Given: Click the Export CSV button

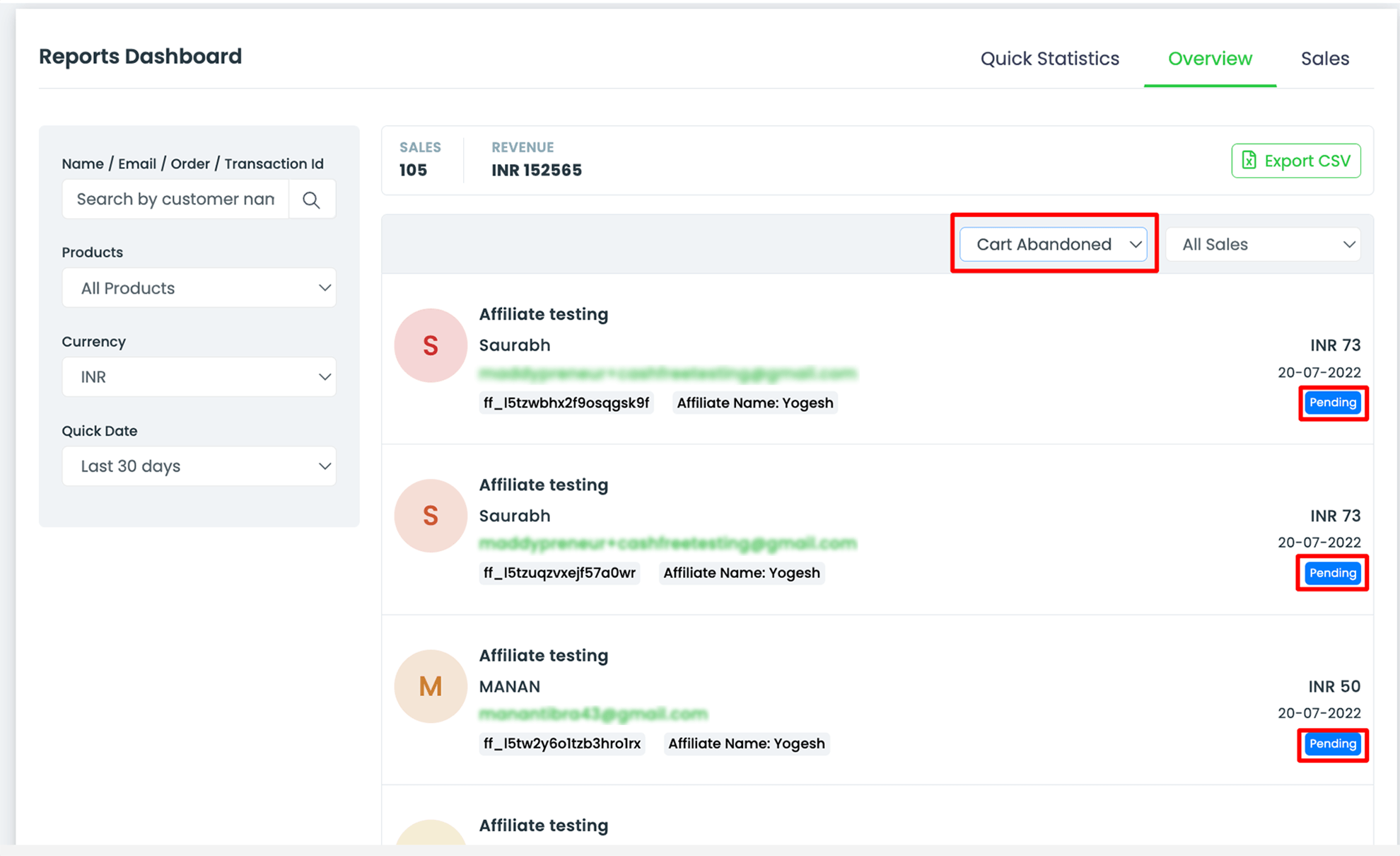Looking at the screenshot, I should (x=1295, y=161).
